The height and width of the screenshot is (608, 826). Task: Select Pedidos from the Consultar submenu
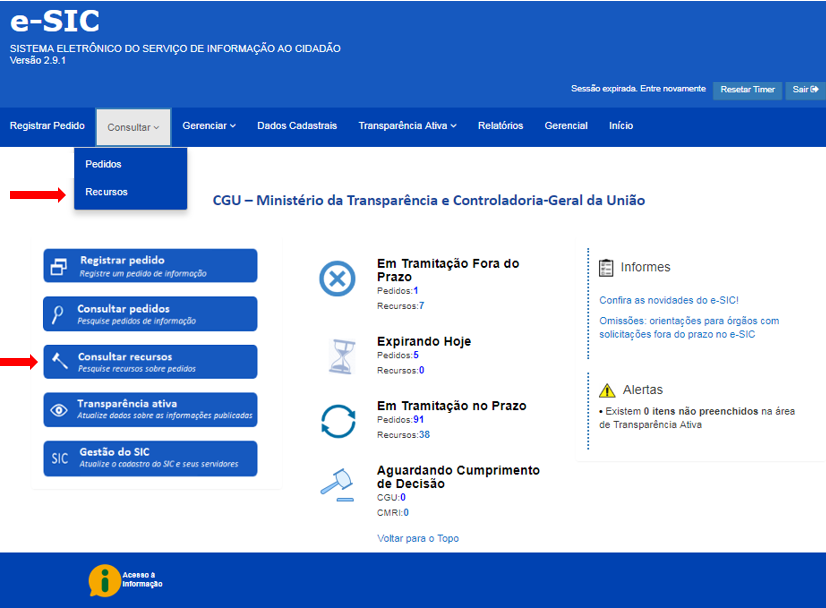point(103,164)
